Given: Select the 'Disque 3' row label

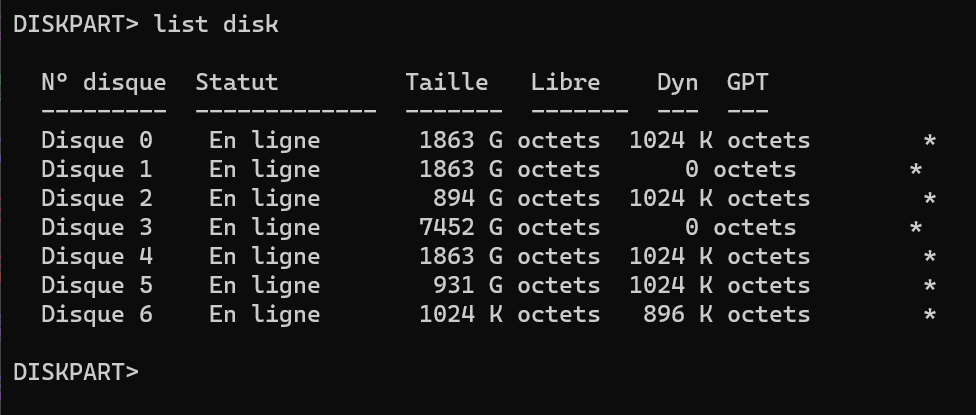Looking at the screenshot, I should tap(97, 227).
